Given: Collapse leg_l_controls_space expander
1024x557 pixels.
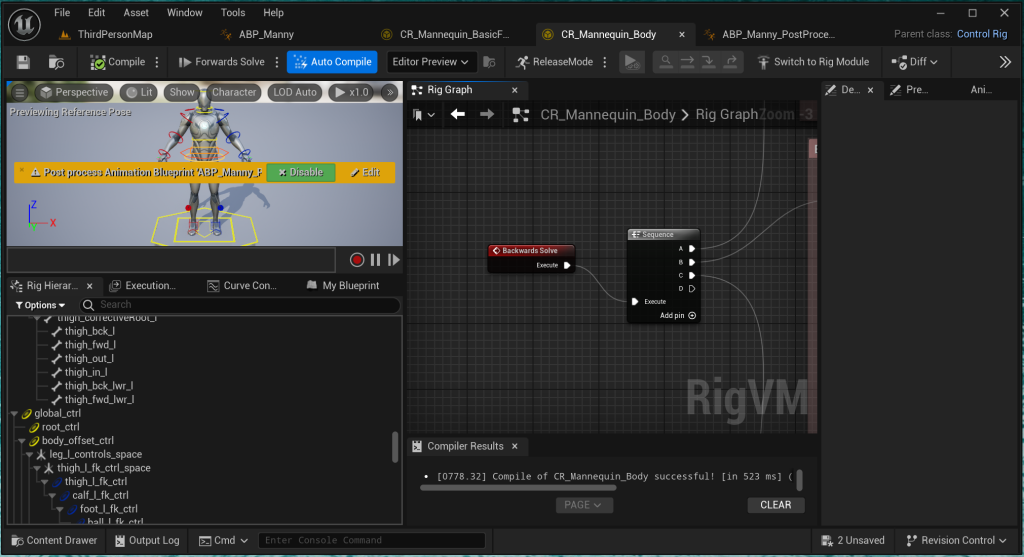Looking at the screenshot, I should (30, 454).
